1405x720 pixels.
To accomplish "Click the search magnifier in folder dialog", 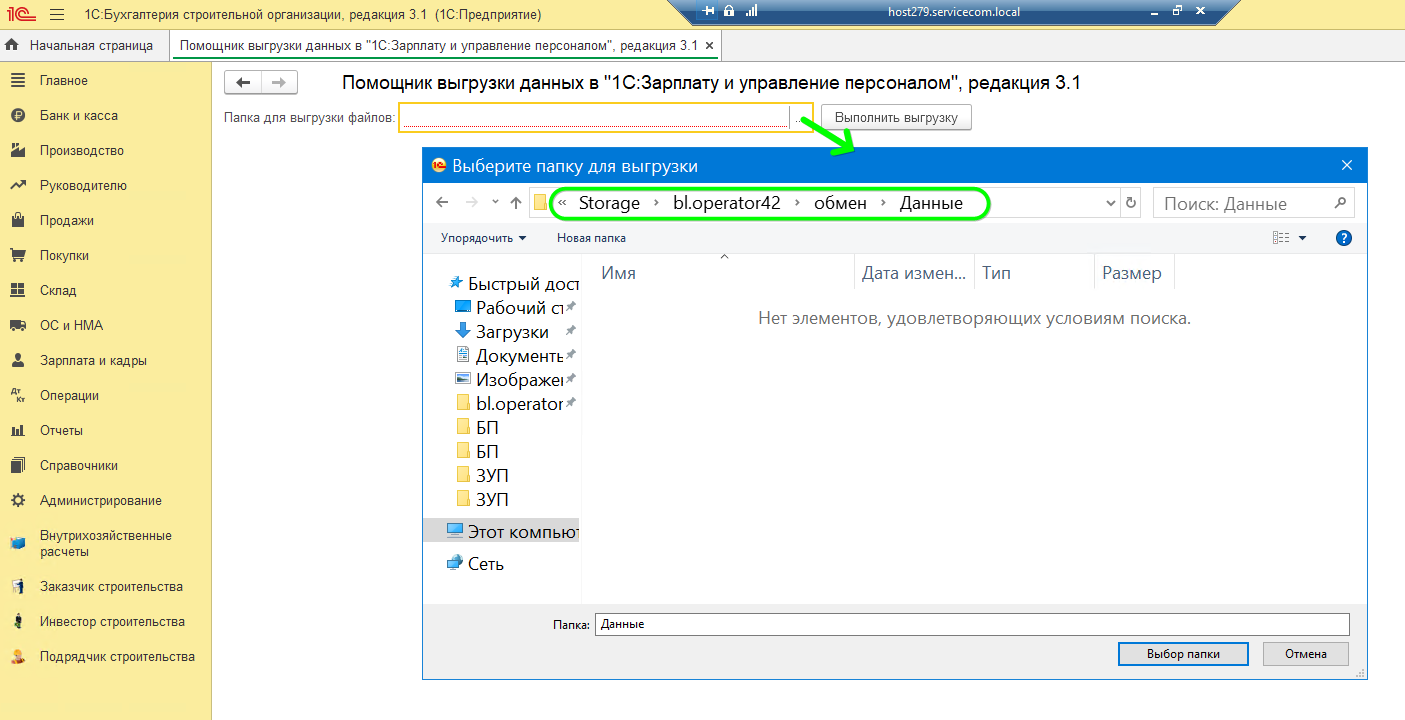I will (x=1341, y=203).
